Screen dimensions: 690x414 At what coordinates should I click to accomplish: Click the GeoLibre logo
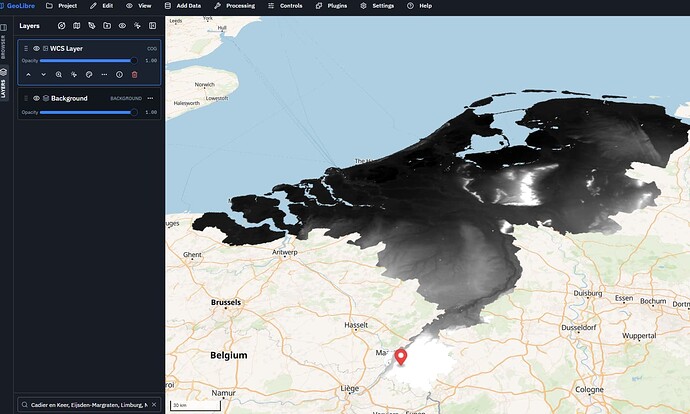click(x=18, y=6)
